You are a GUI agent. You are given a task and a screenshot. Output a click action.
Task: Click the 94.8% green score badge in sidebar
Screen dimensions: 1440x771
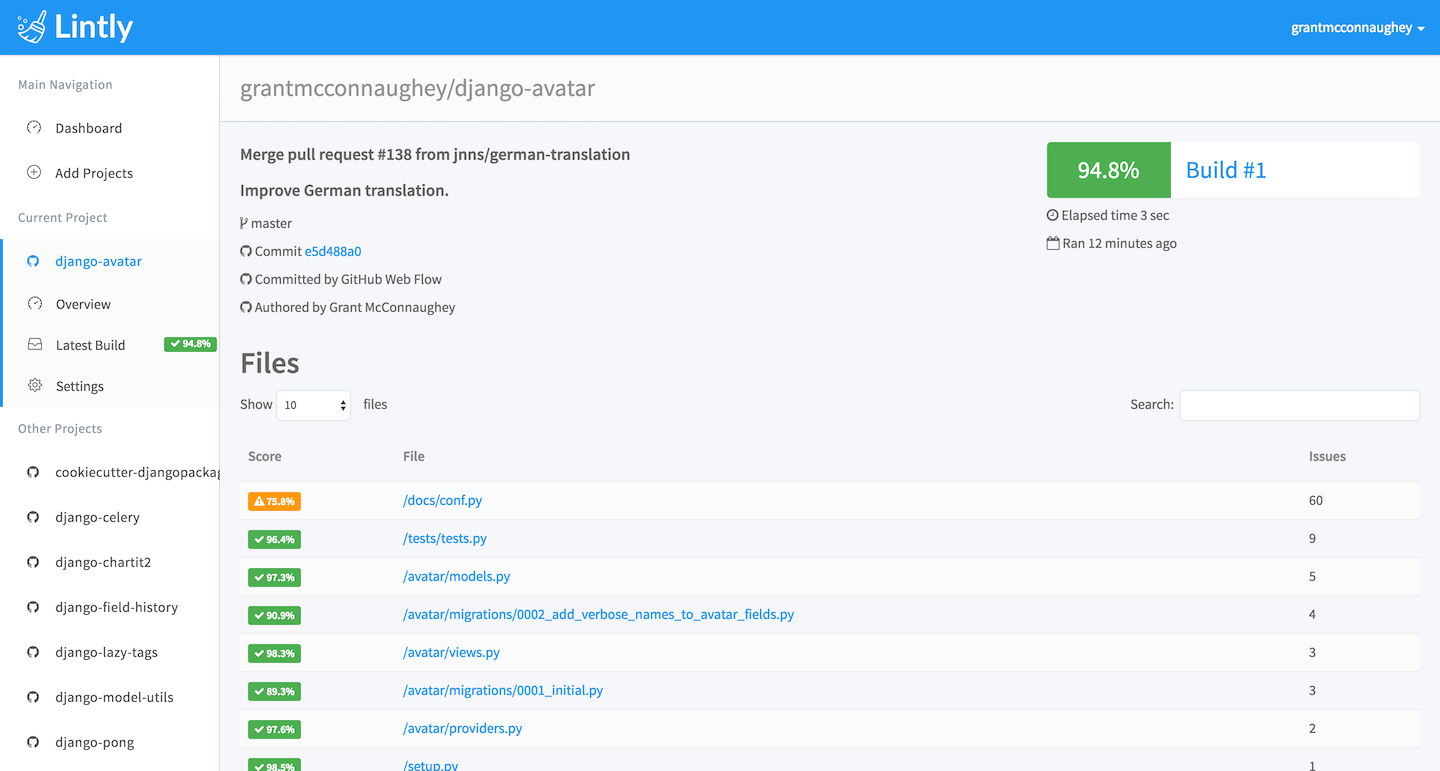point(190,344)
